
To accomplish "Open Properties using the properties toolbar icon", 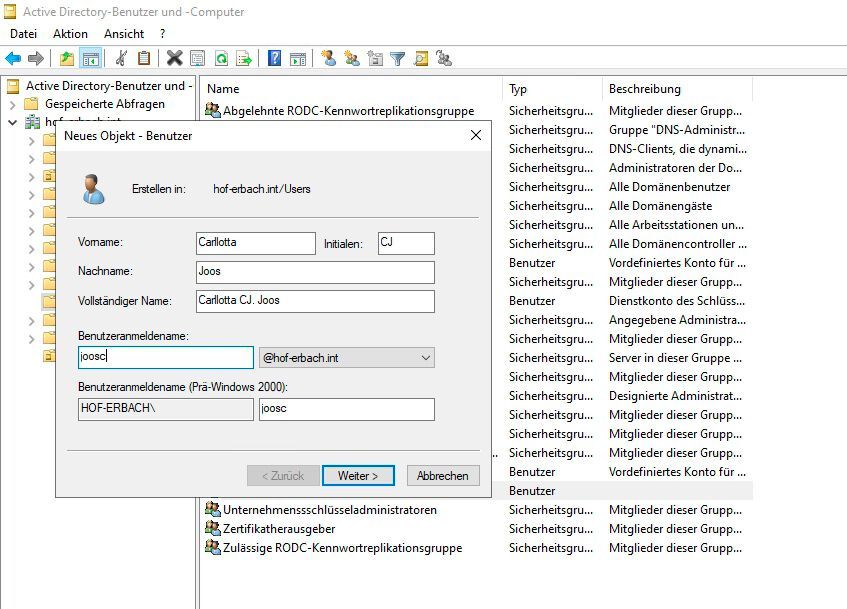I will pos(196,58).
